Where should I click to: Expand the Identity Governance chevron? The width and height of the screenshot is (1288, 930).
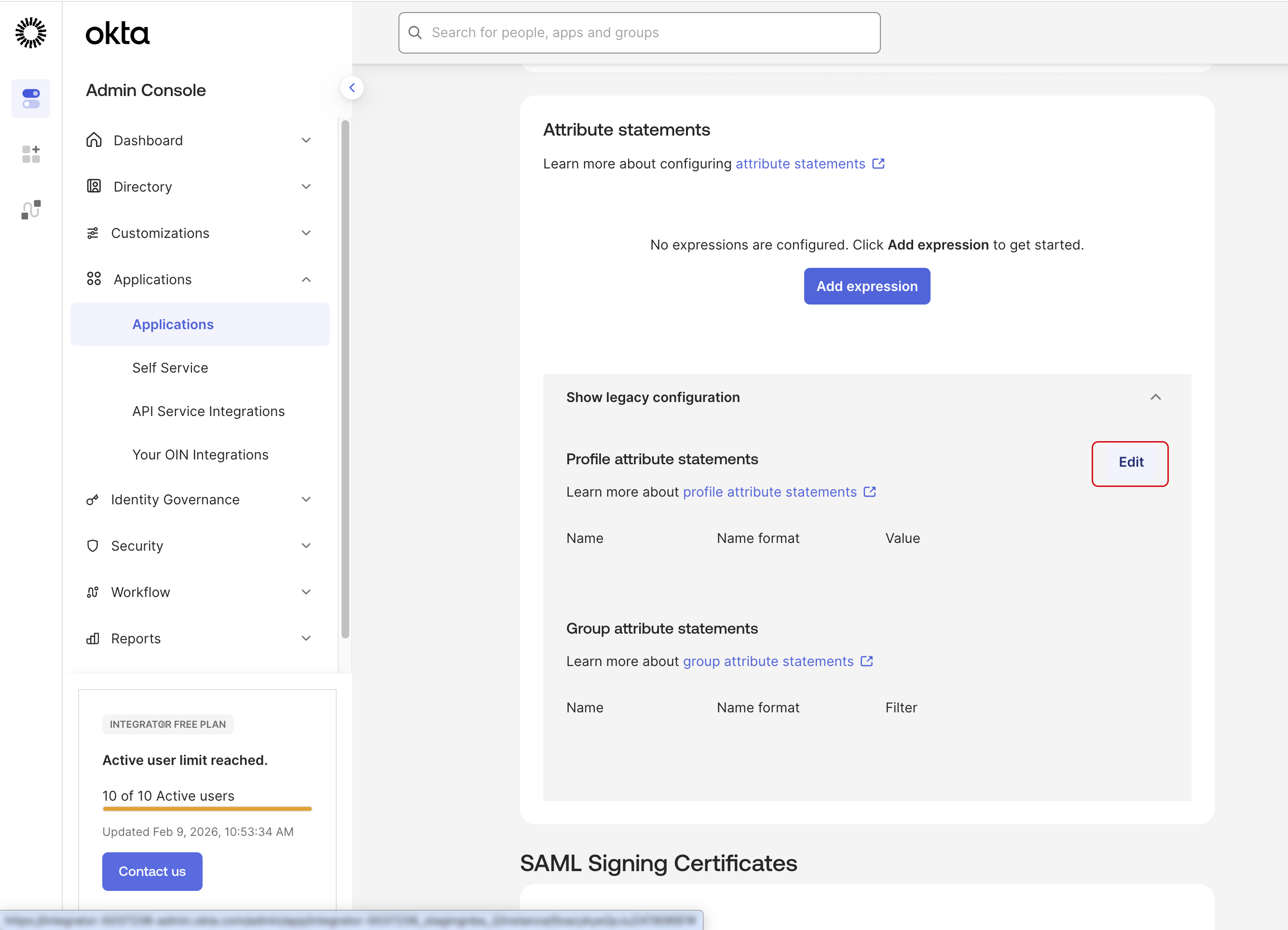(x=306, y=500)
